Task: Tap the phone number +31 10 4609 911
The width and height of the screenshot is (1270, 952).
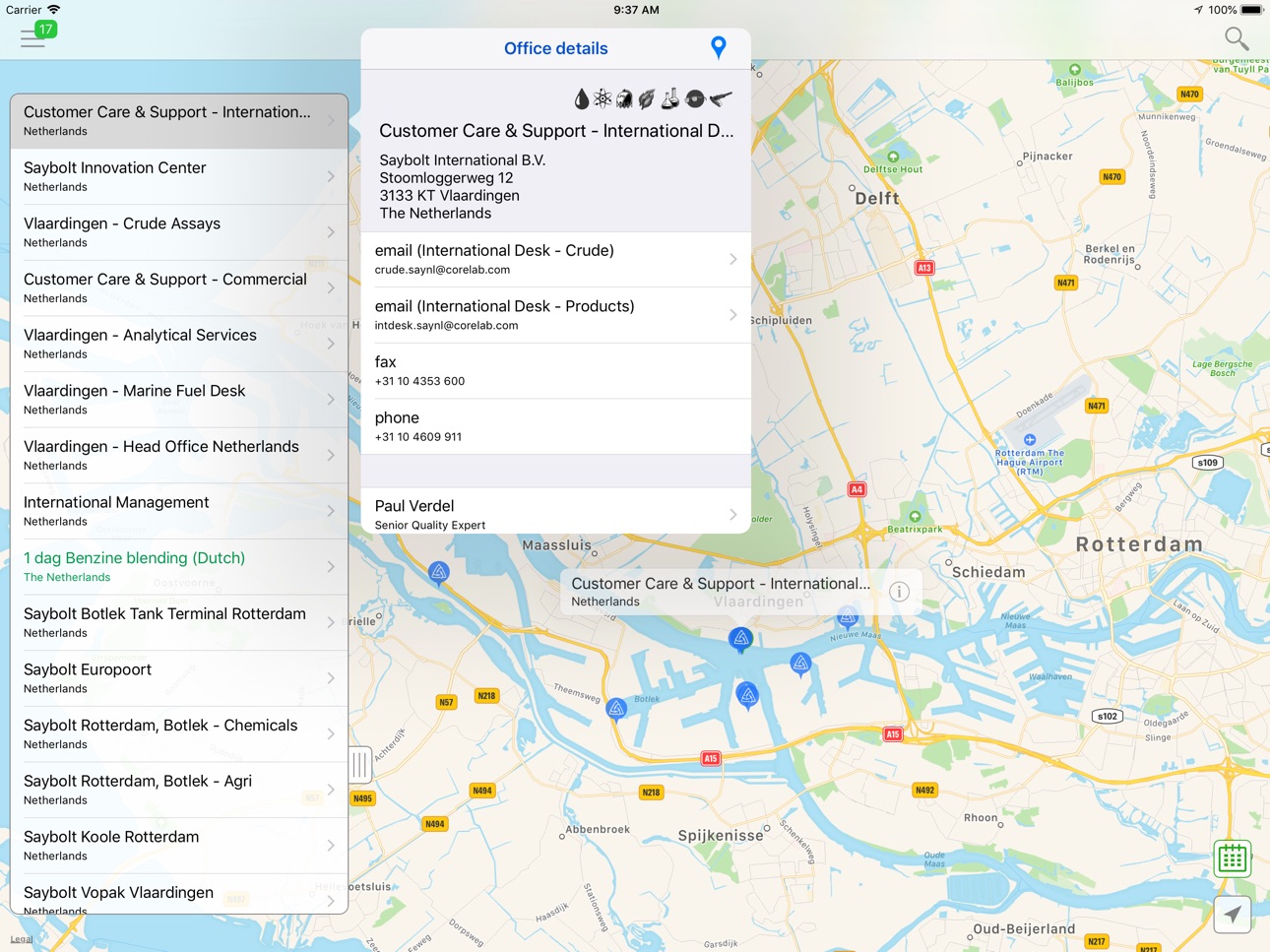Action: (x=418, y=437)
